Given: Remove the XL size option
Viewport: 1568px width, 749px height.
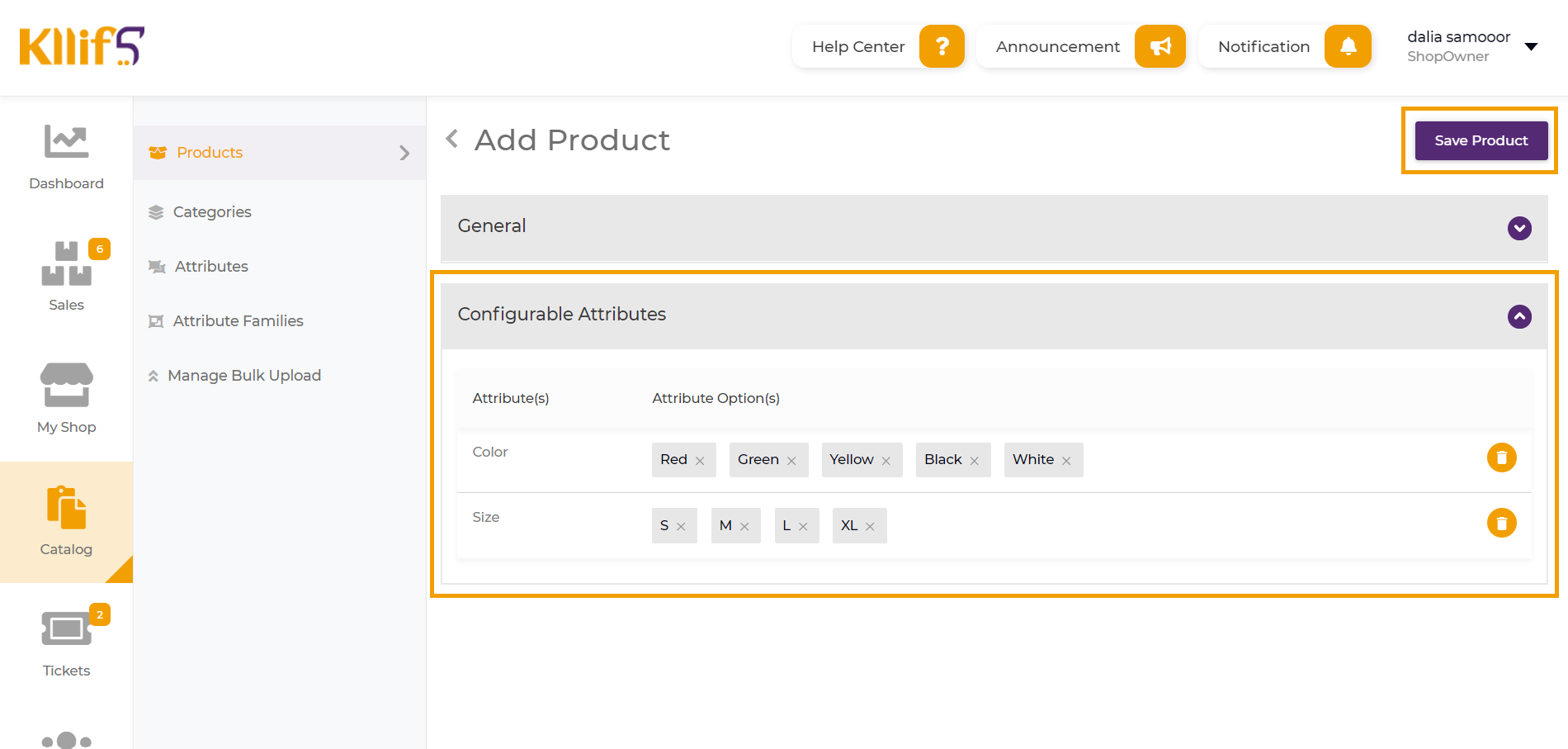Looking at the screenshot, I should click(x=870, y=527).
